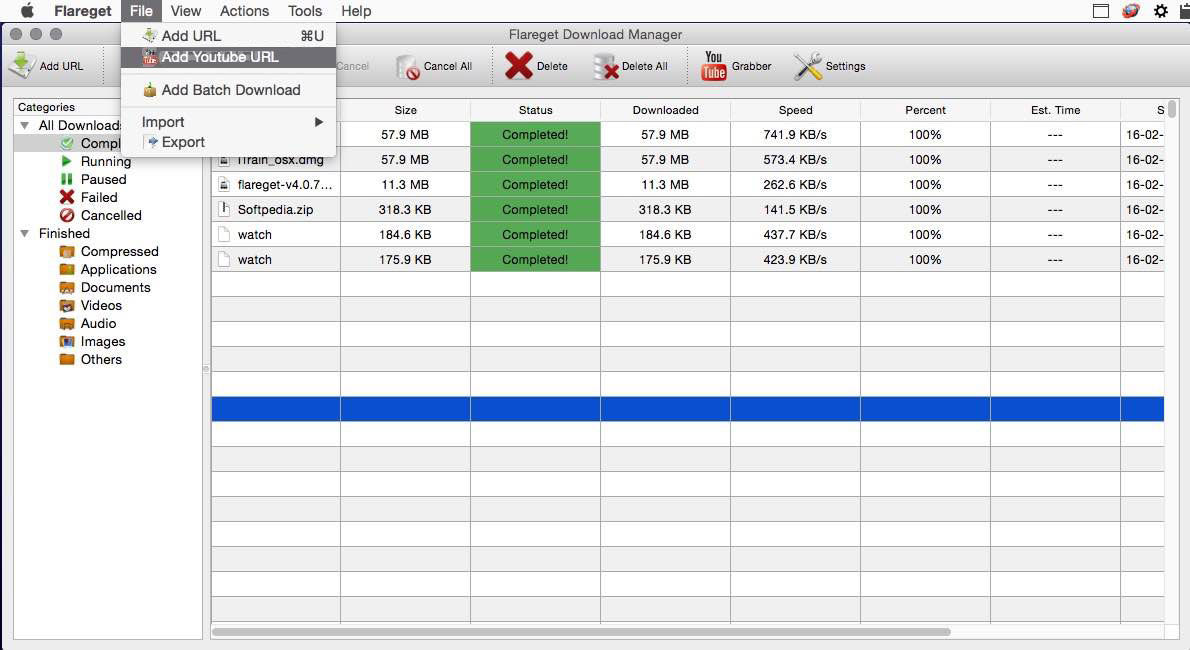
Task: Click the Images folder icon
Action: point(67,342)
